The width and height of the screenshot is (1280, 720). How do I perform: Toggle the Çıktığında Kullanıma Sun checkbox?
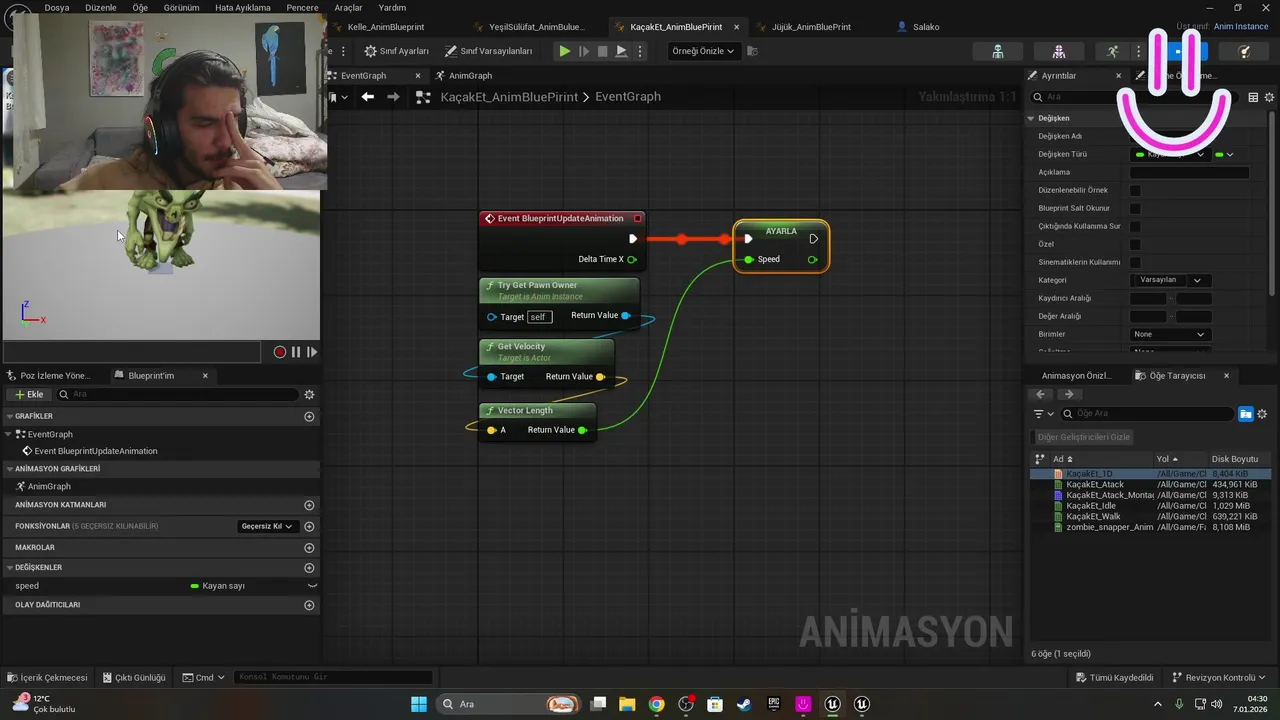point(1135,226)
